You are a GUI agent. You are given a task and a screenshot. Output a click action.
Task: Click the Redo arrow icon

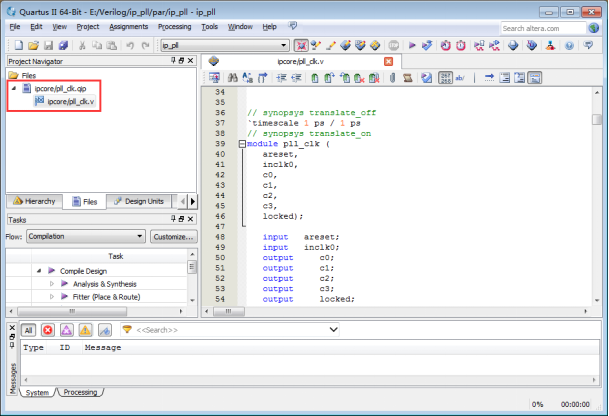145,45
